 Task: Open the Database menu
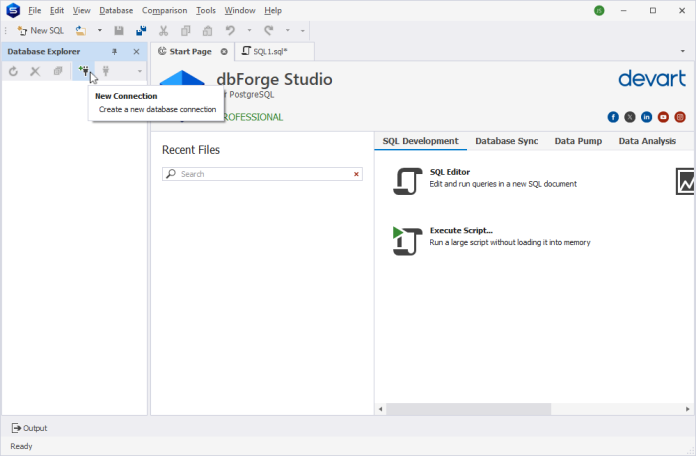click(116, 10)
